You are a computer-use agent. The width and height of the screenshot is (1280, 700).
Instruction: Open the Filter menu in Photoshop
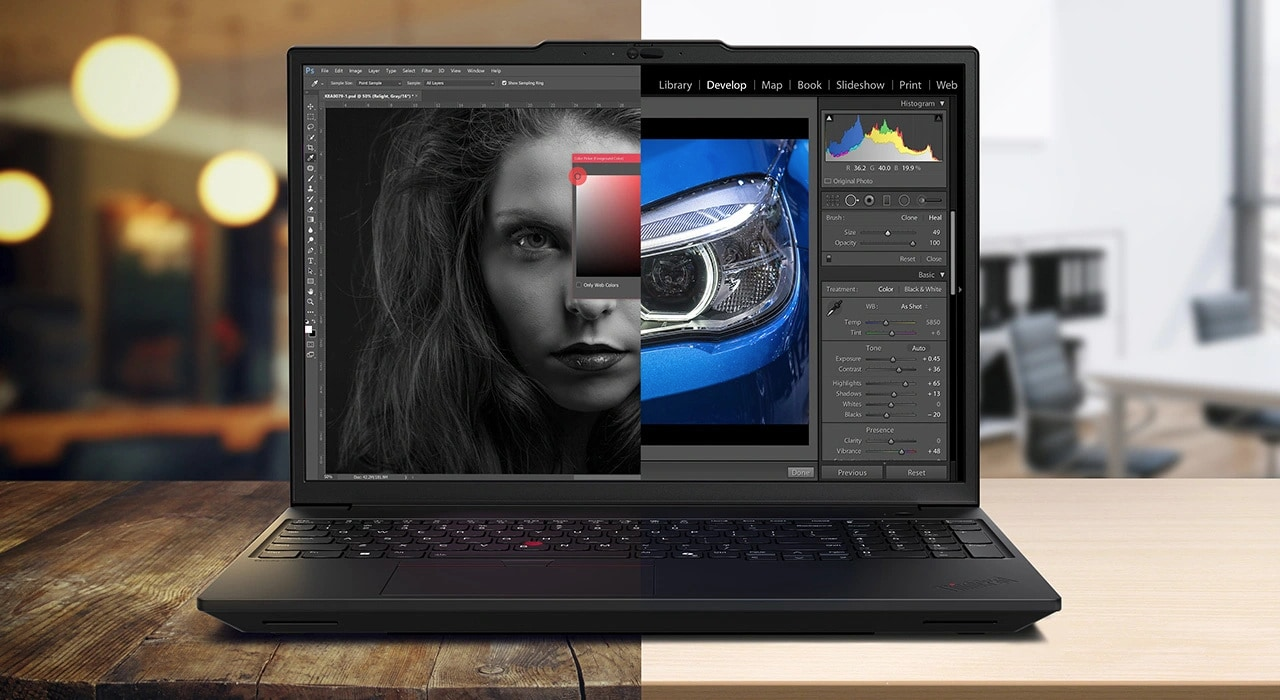[427, 71]
